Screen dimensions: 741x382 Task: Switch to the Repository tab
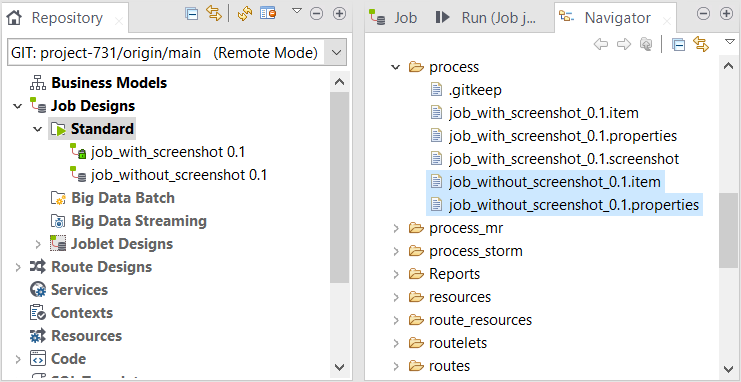pos(67,18)
